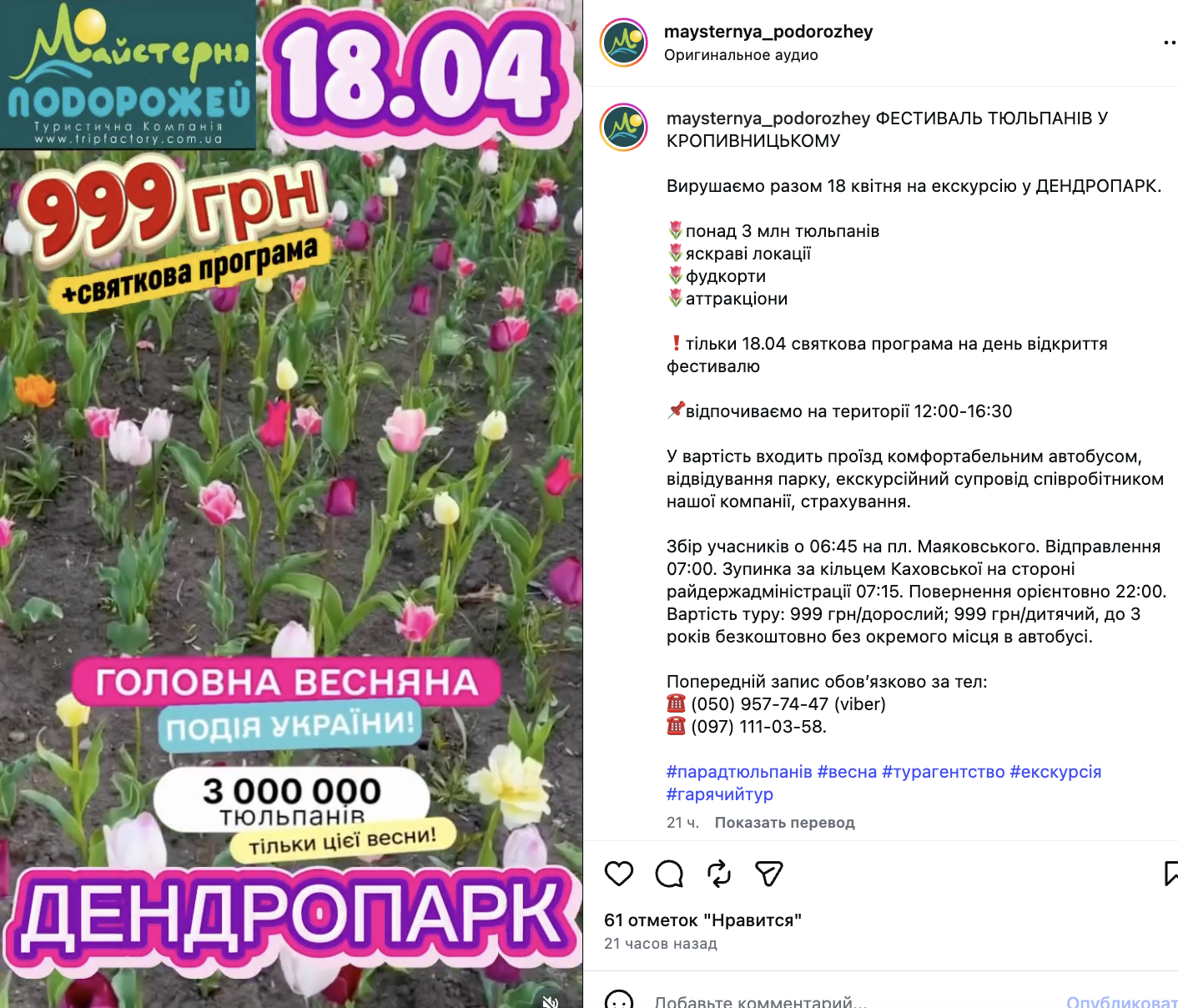Save post with bookmark icon
This screenshot has height=1008, width=1178.
click(1171, 874)
